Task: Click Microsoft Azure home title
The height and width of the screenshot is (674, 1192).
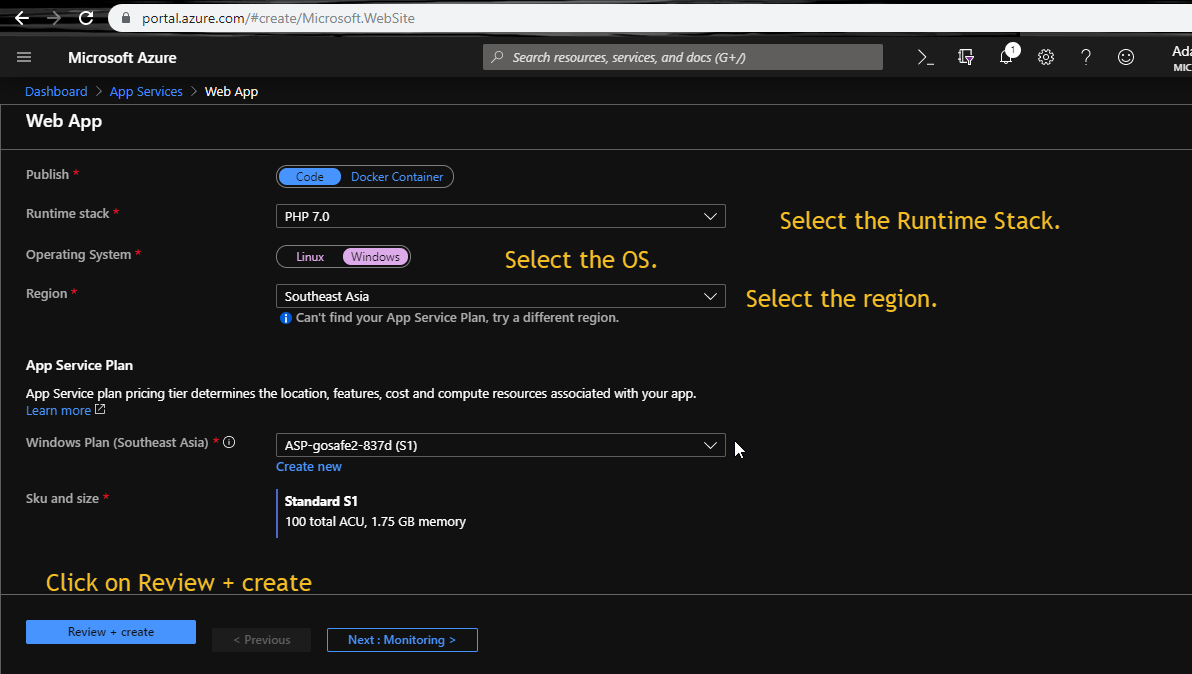Action: pyautogui.click(x=122, y=58)
